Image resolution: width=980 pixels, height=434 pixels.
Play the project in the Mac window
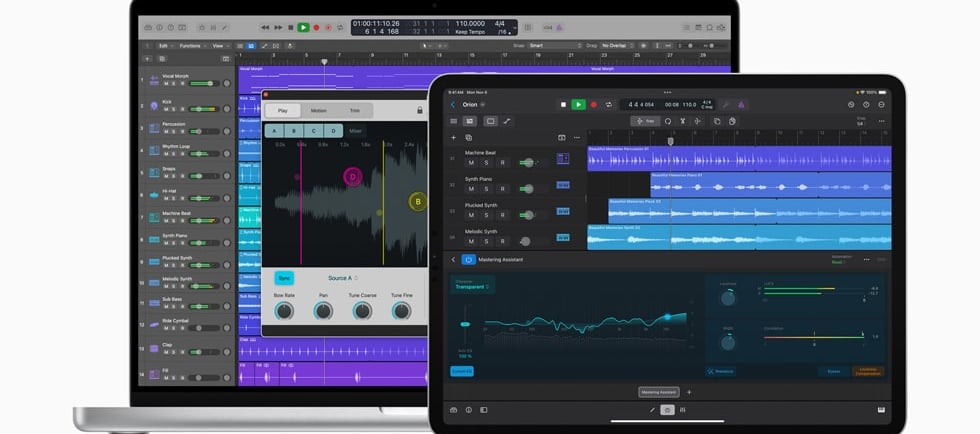click(303, 28)
